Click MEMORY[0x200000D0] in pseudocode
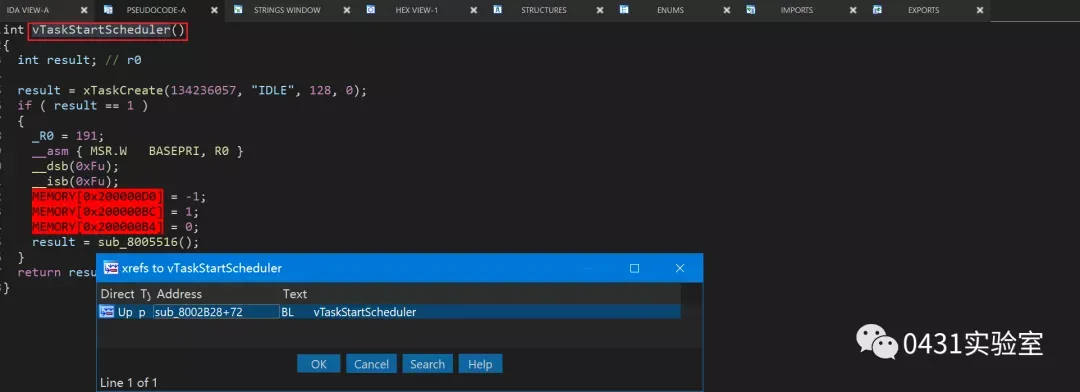Viewport: 1080px width, 392px height. 98,196
